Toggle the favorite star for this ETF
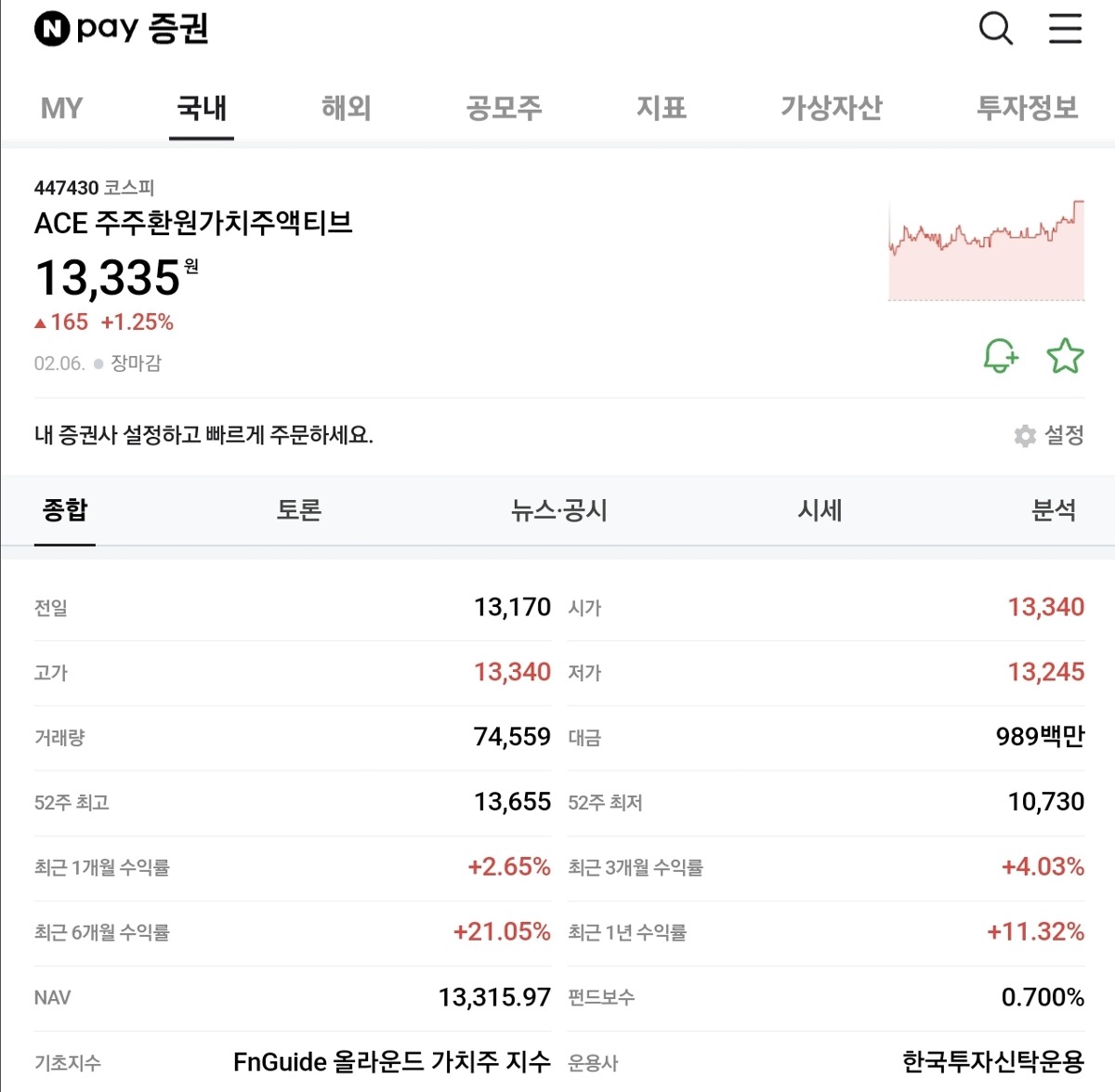 [1065, 356]
